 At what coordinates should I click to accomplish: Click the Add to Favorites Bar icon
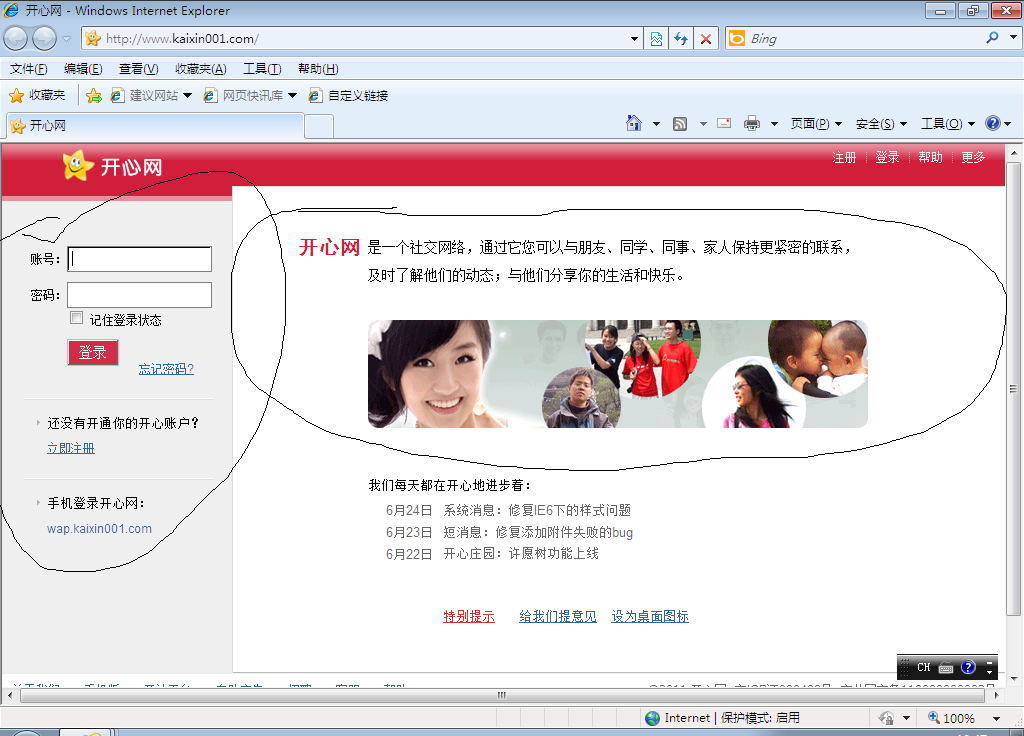(94, 96)
